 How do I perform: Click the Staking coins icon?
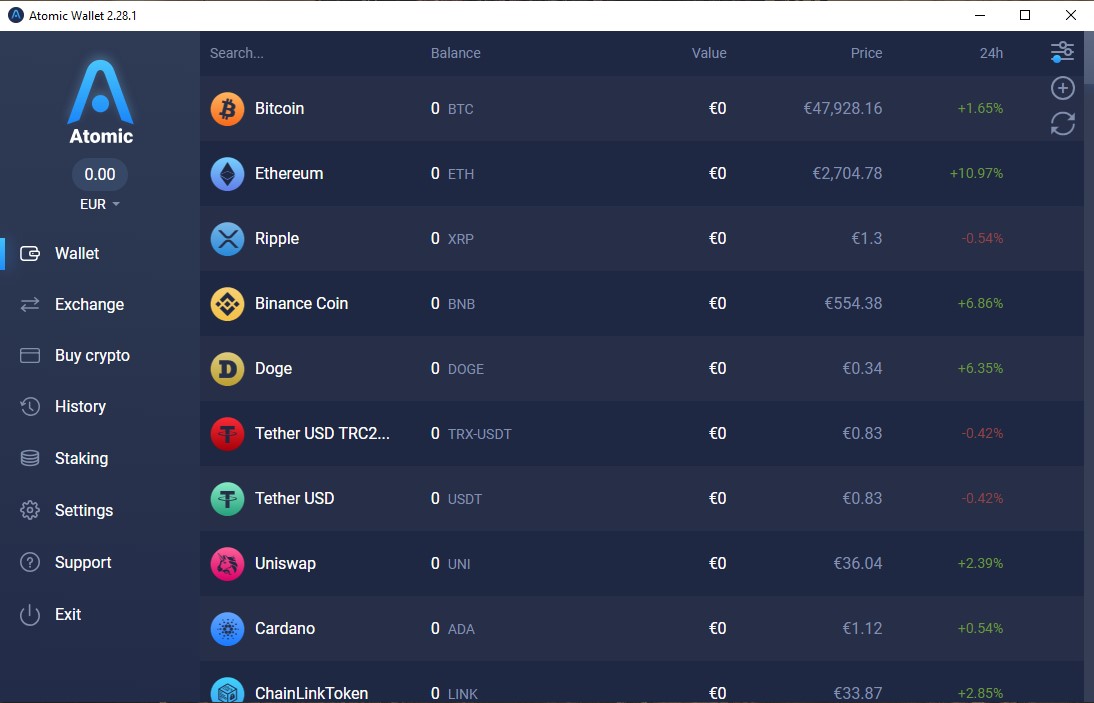pyautogui.click(x=30, y=458)
